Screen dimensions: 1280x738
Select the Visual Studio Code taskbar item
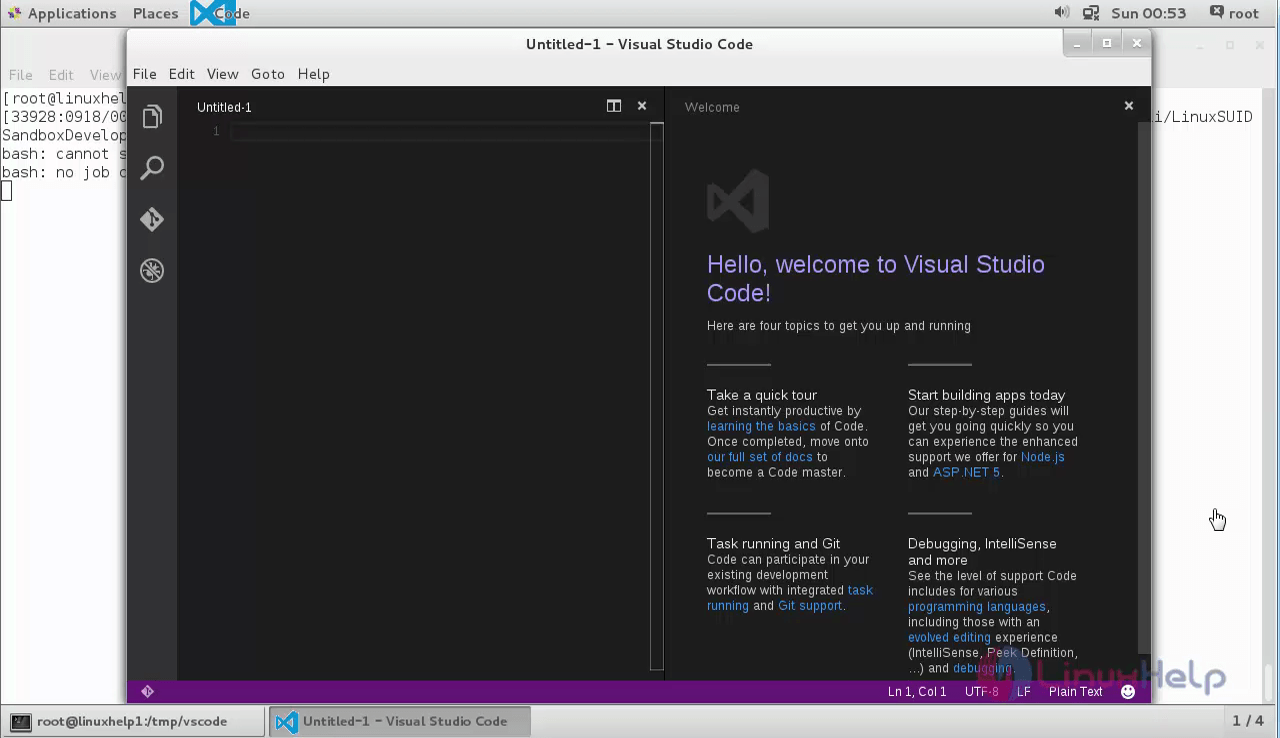[399, 721]
